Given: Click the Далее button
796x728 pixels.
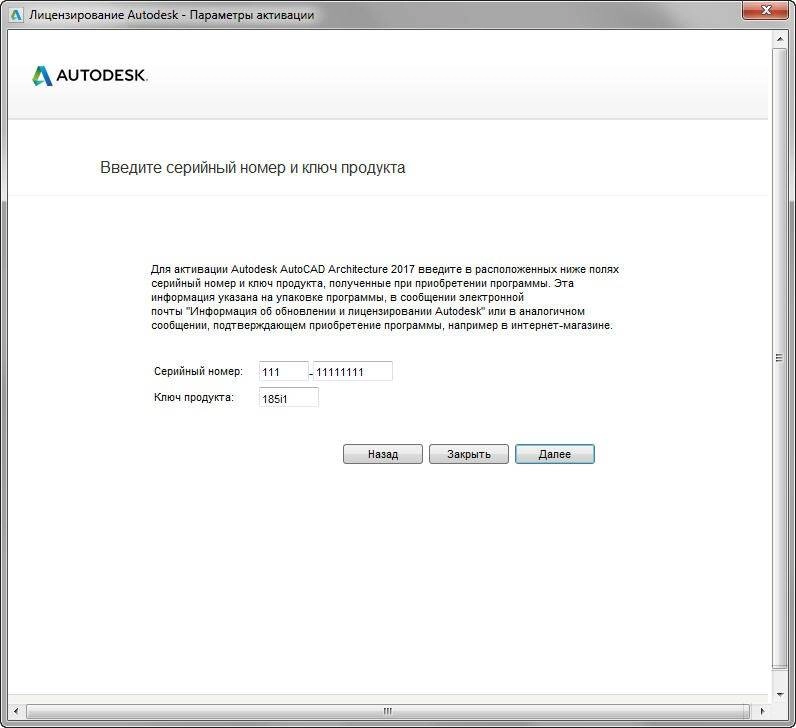Looking at the screenshot, I should [x=554, y=454].
